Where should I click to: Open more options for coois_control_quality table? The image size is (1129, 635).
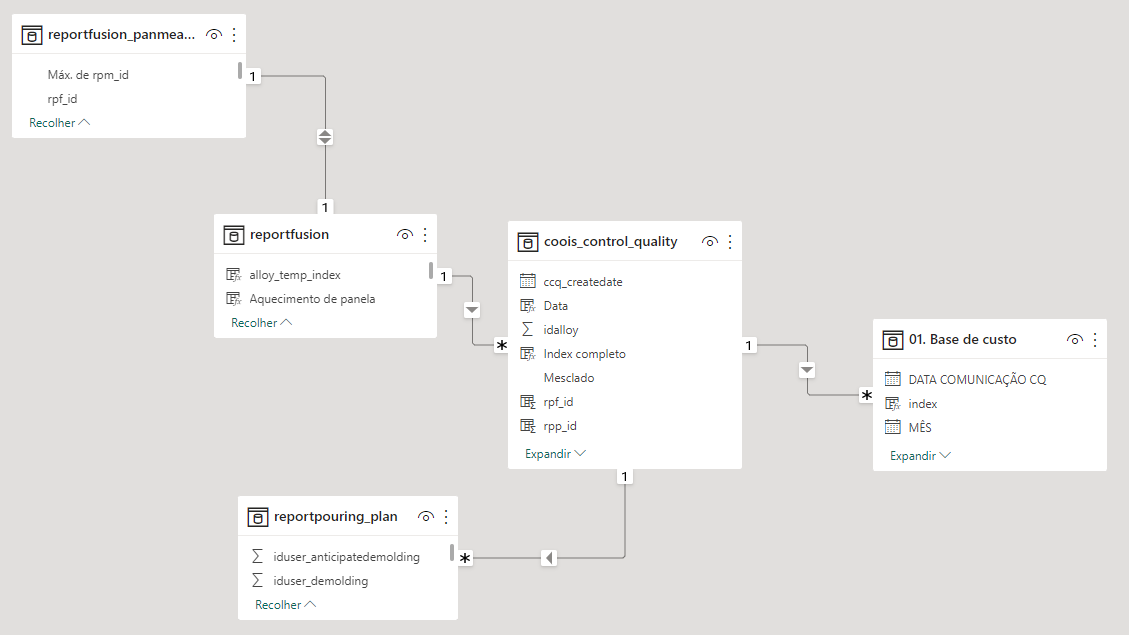pyautogui.click(x=730, y=242)
